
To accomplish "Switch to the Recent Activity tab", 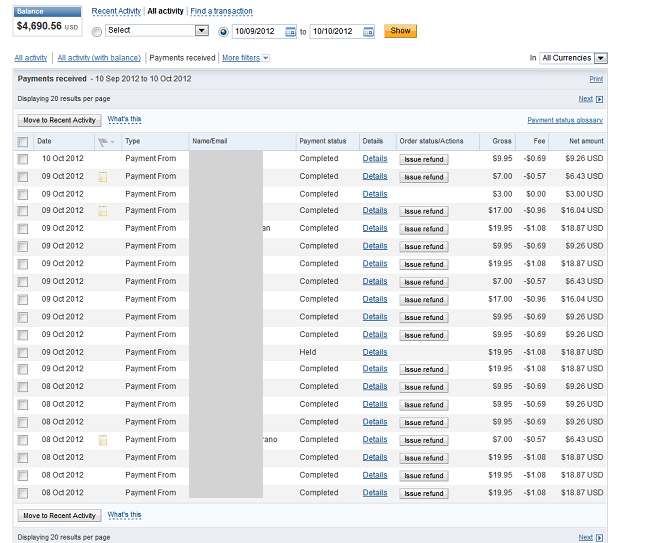I will (116, 11).
